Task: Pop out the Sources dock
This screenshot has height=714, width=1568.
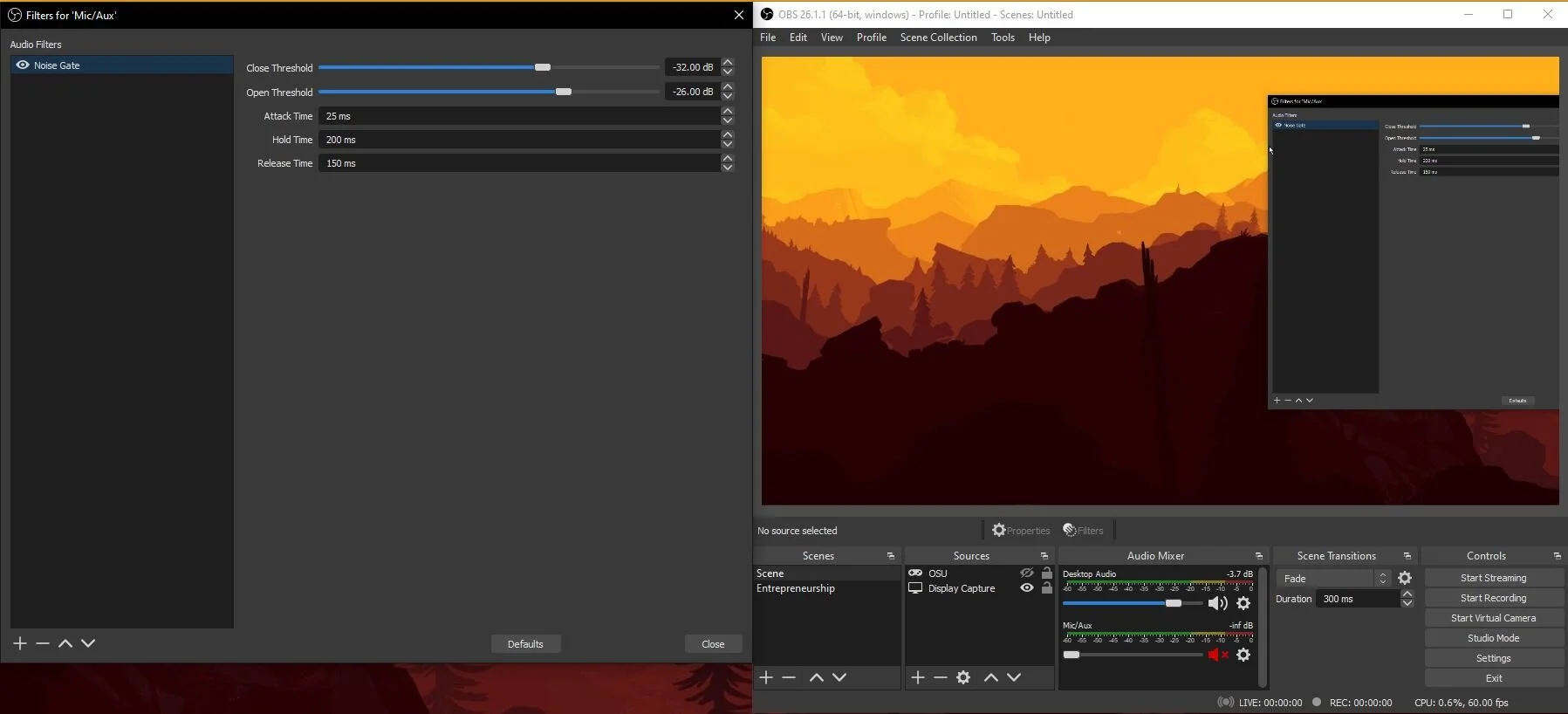Action: click(1044, 556)
